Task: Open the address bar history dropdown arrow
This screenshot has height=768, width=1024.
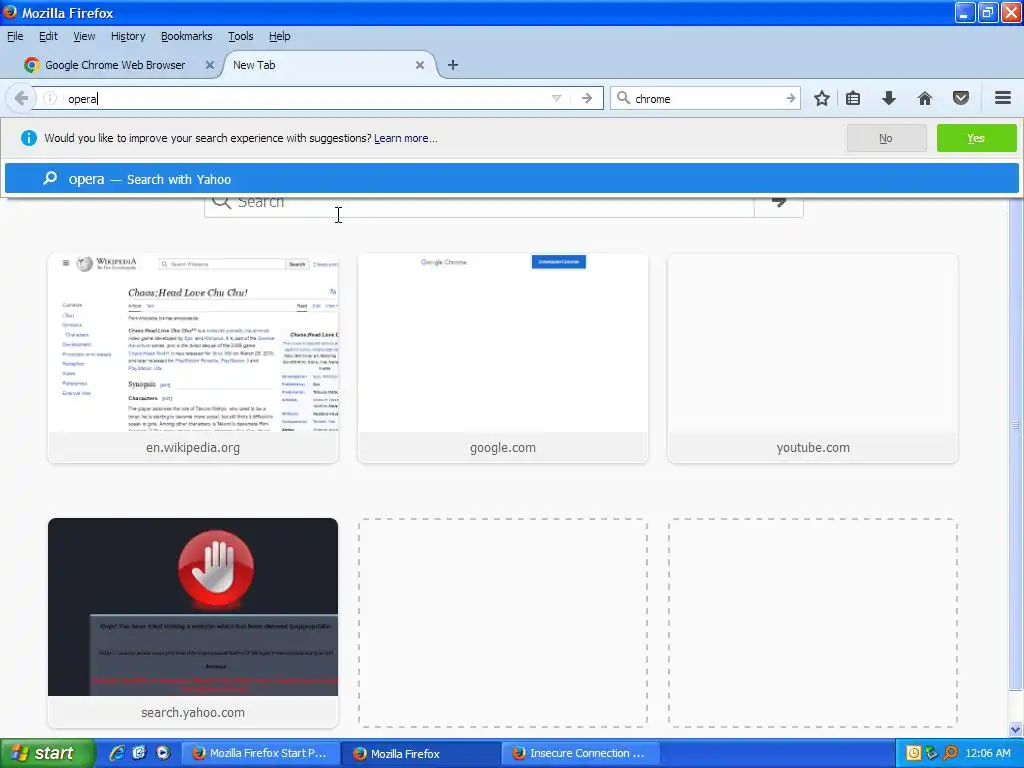Action: point(556,99)
